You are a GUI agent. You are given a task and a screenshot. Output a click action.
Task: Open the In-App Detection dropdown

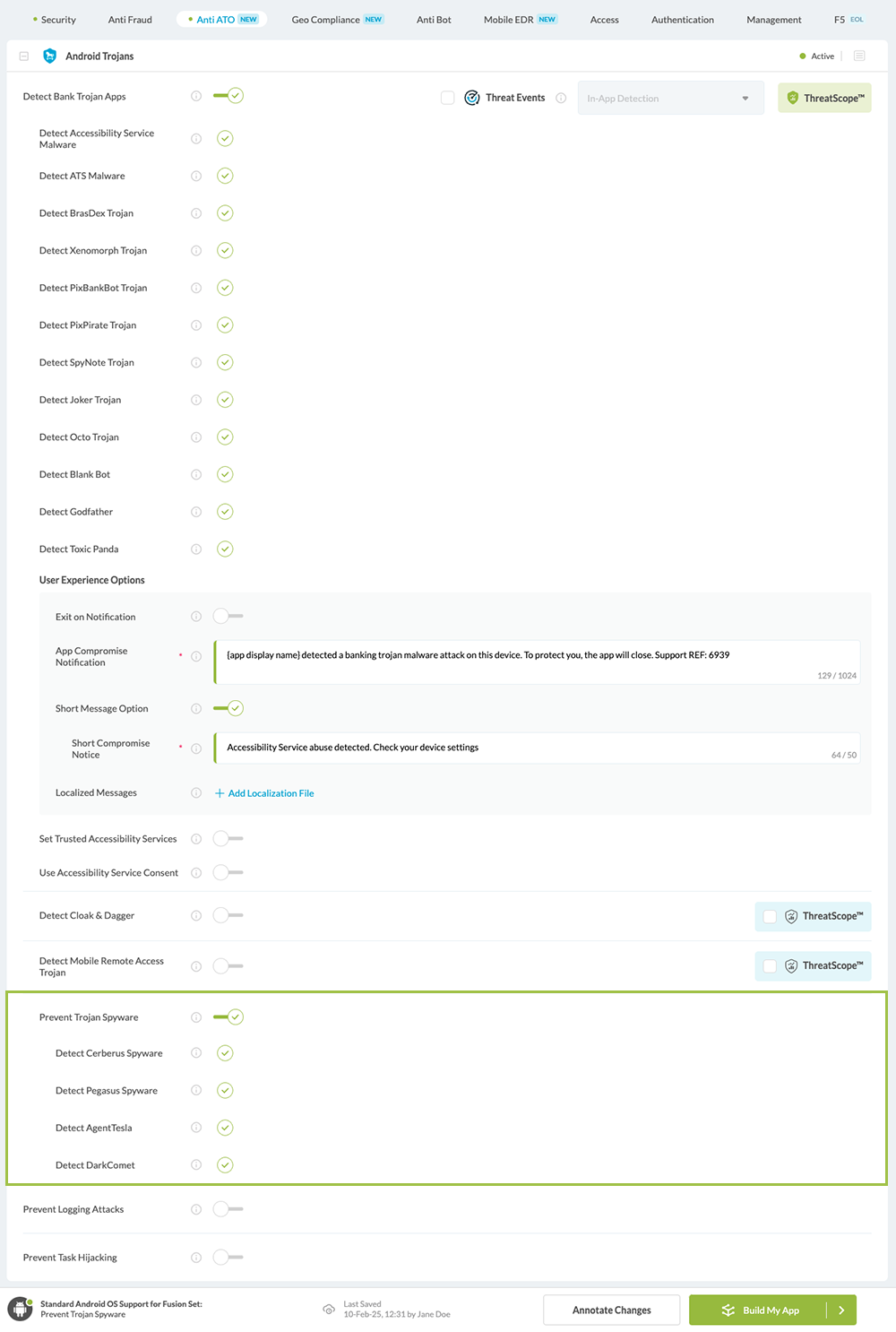click(670, 99)
